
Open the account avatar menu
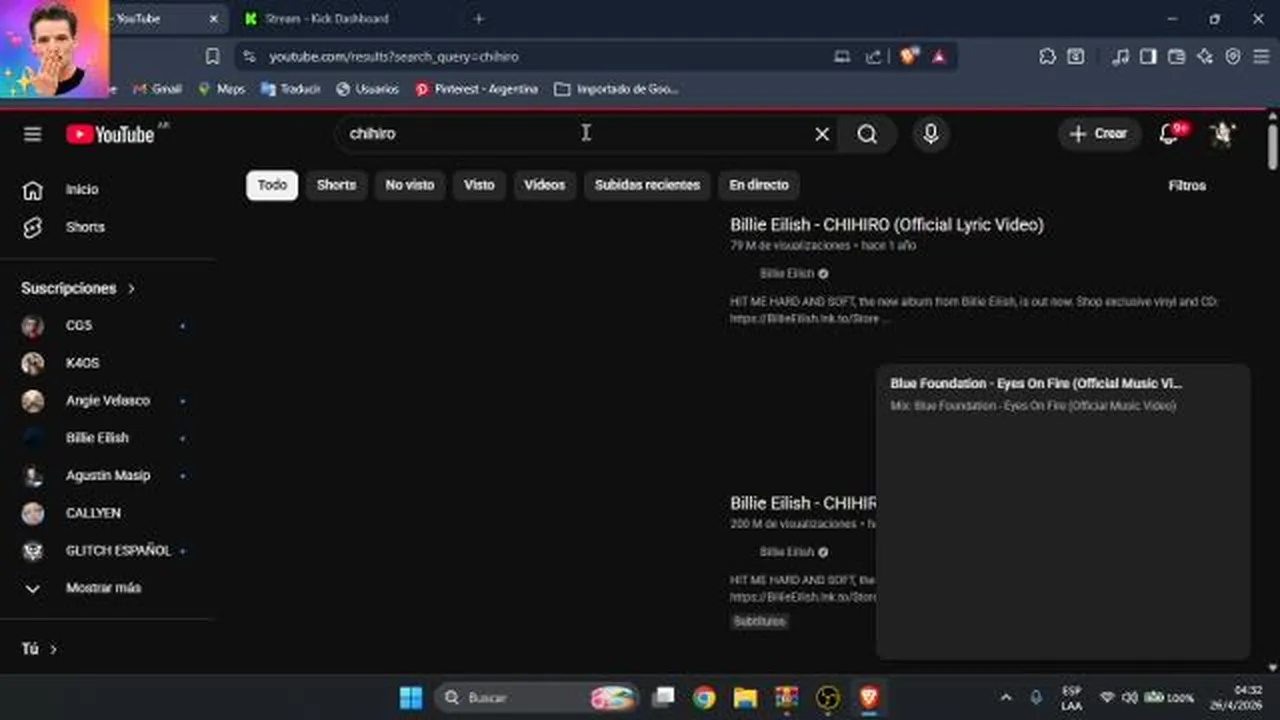[1222, 134]
